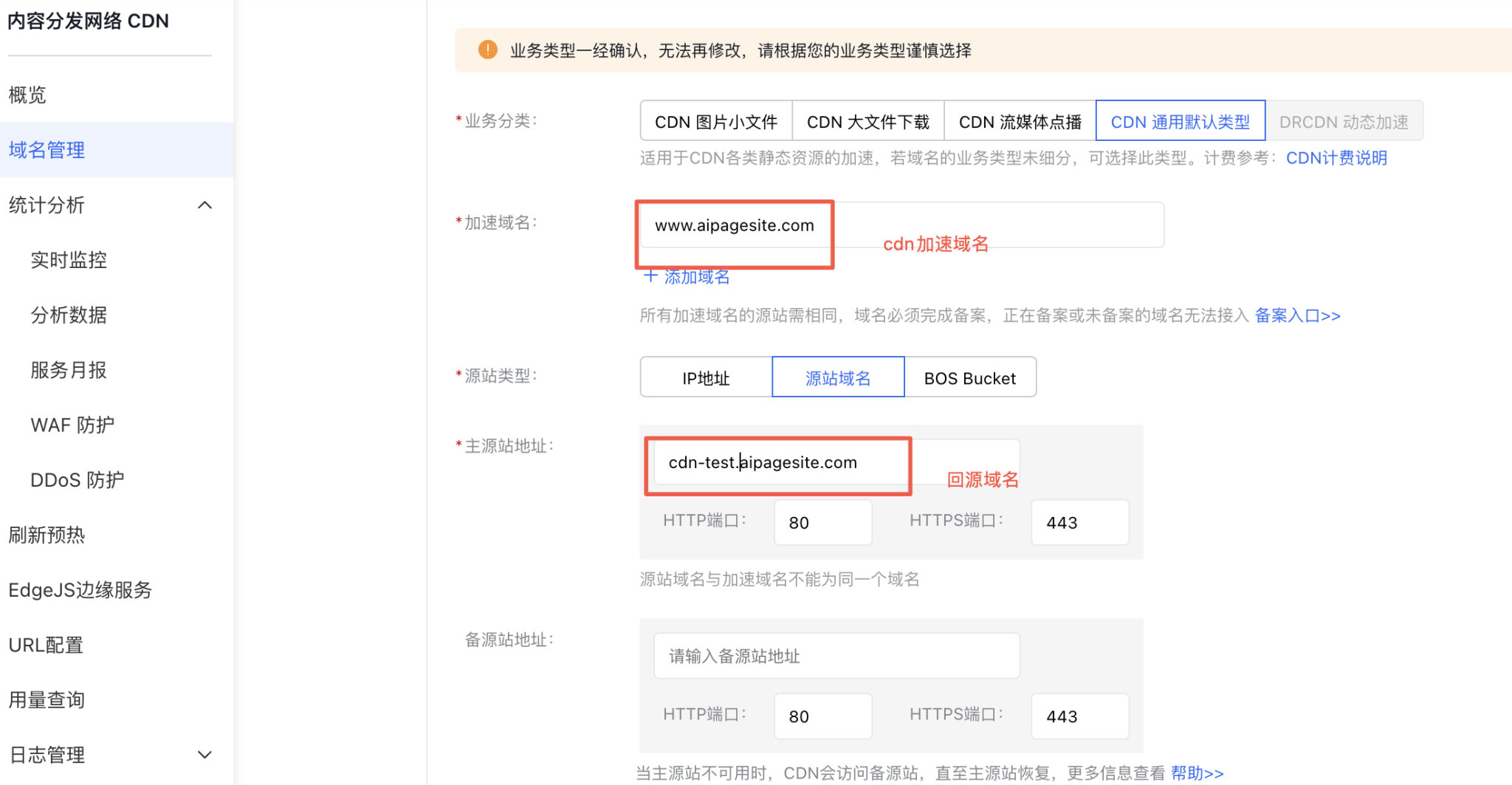Go to 域名管理 sidebar item
This screenshot has width=1512, height=785.
click(x=47, y=150)
